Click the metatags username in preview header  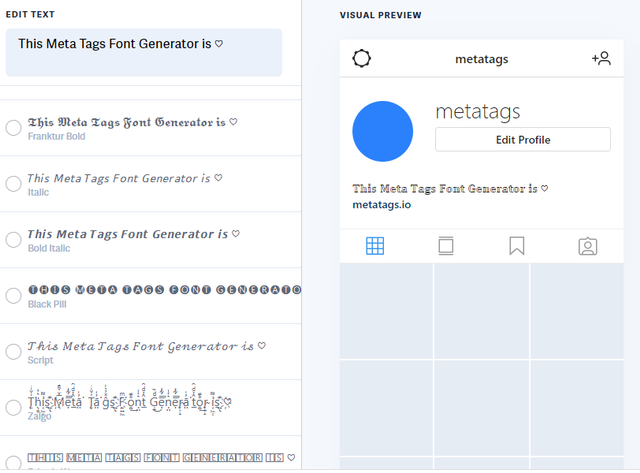point(481,59)
